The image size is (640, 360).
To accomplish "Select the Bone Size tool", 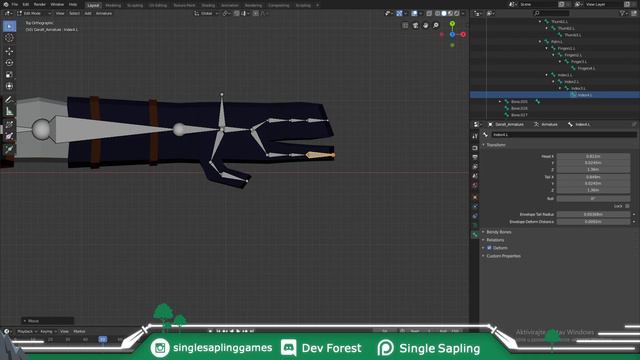I will [x=9, y=137].
